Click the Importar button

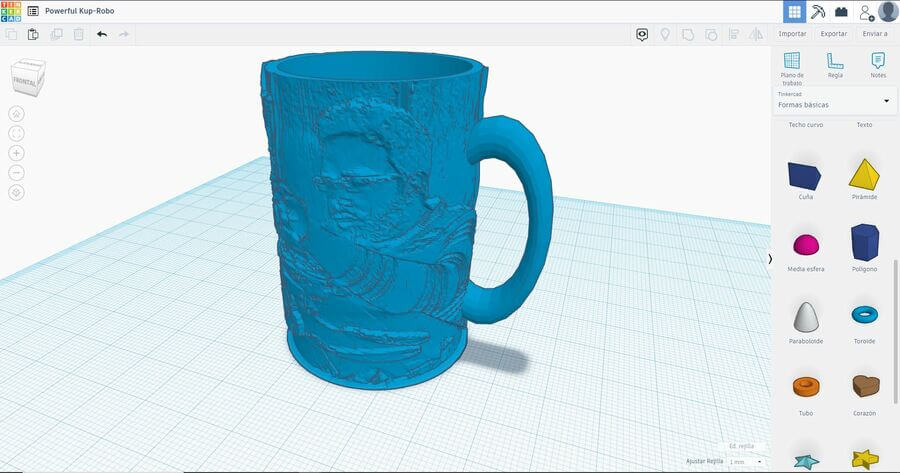[792, 34]
